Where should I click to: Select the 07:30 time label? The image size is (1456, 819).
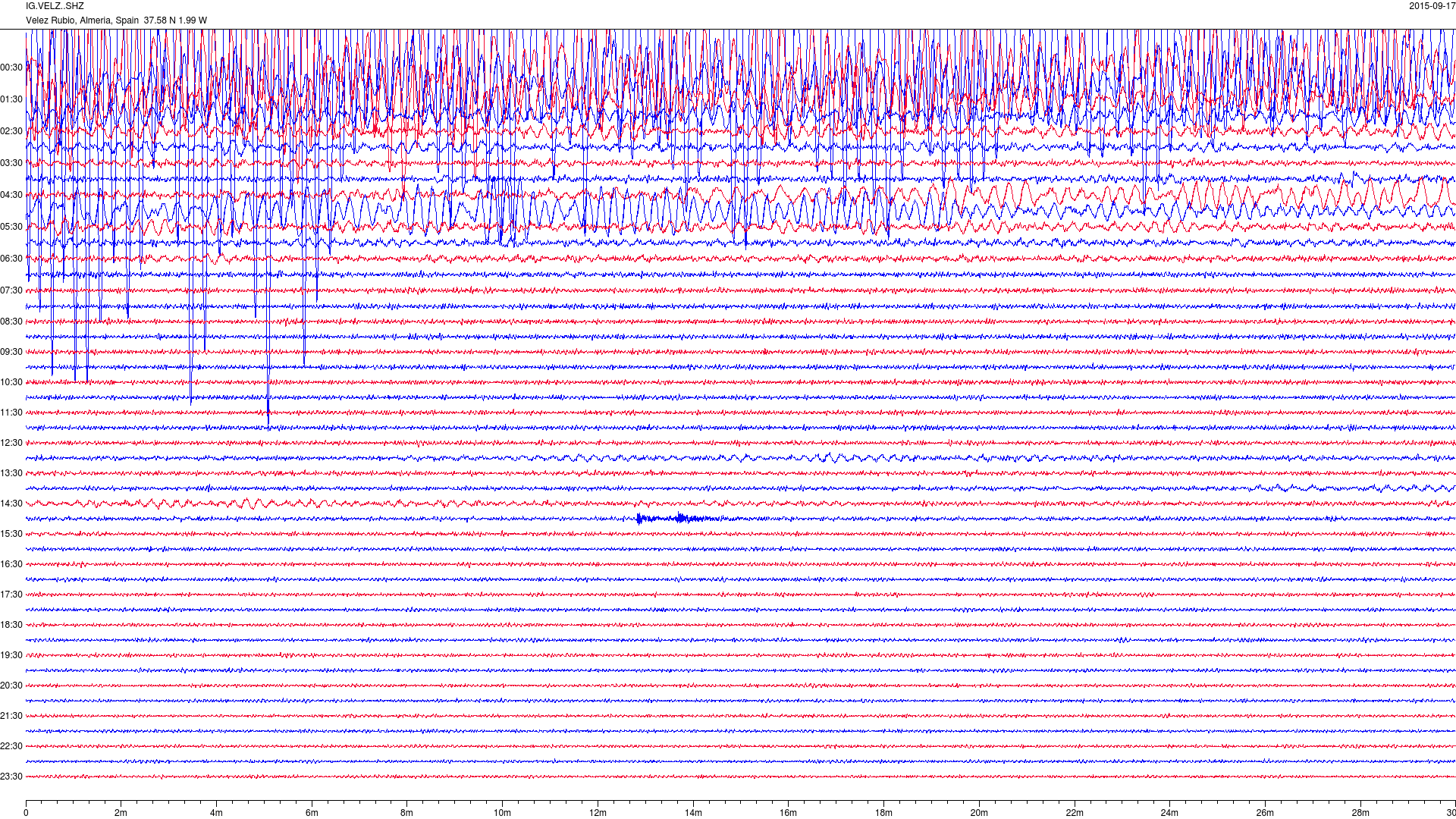(x=11, y=290)
